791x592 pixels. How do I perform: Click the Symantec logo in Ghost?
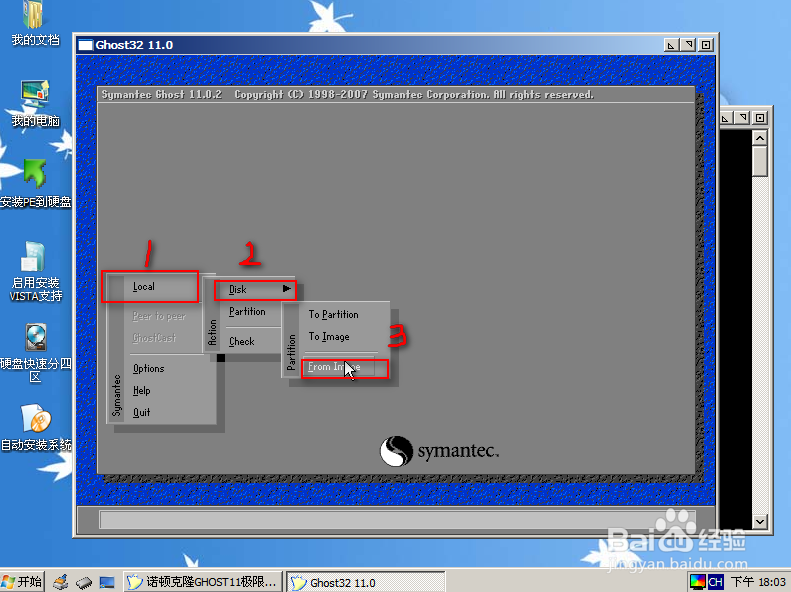pos(439,451)
